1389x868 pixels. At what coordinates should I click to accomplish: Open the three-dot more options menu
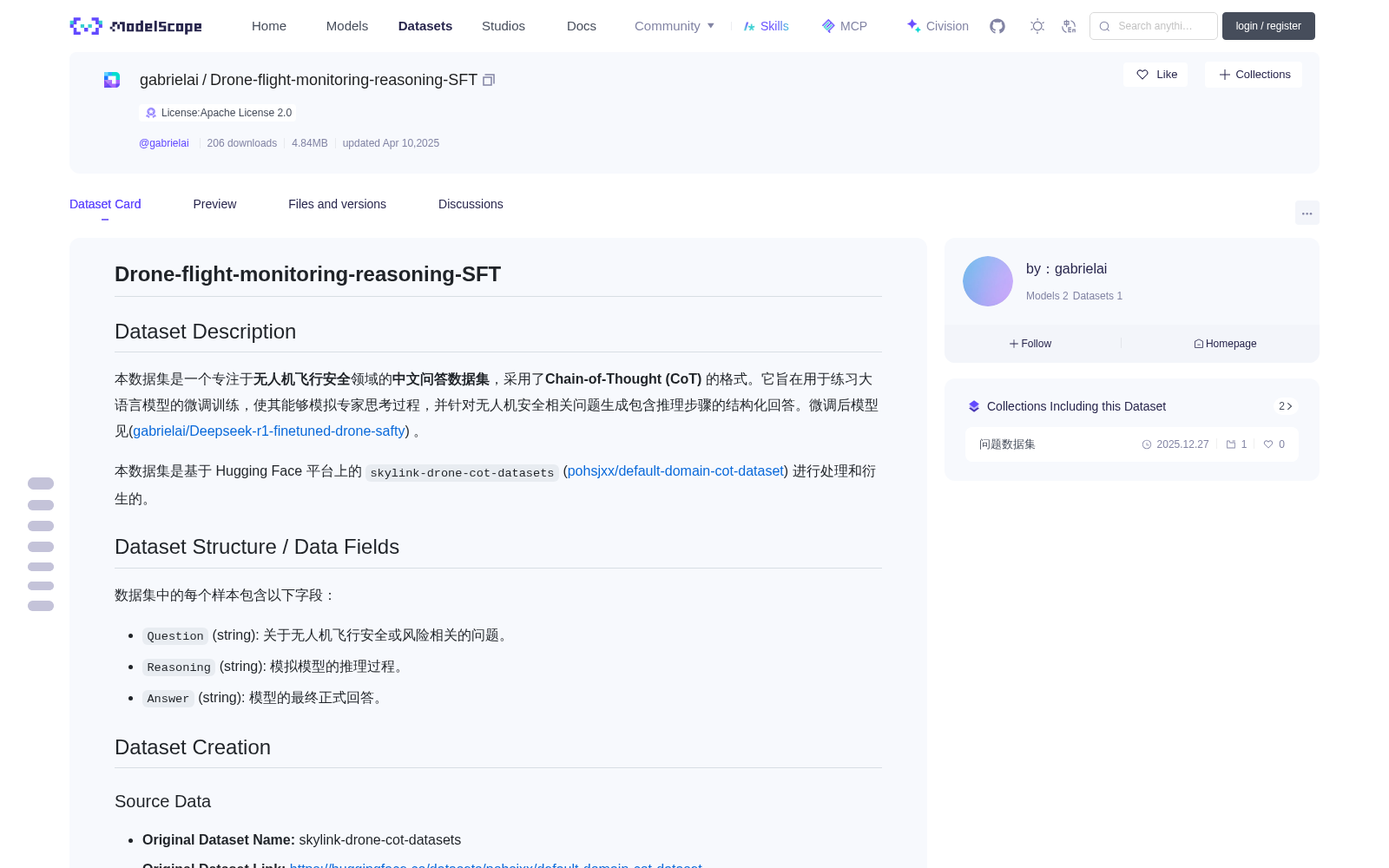click(x=1307, y=213)
